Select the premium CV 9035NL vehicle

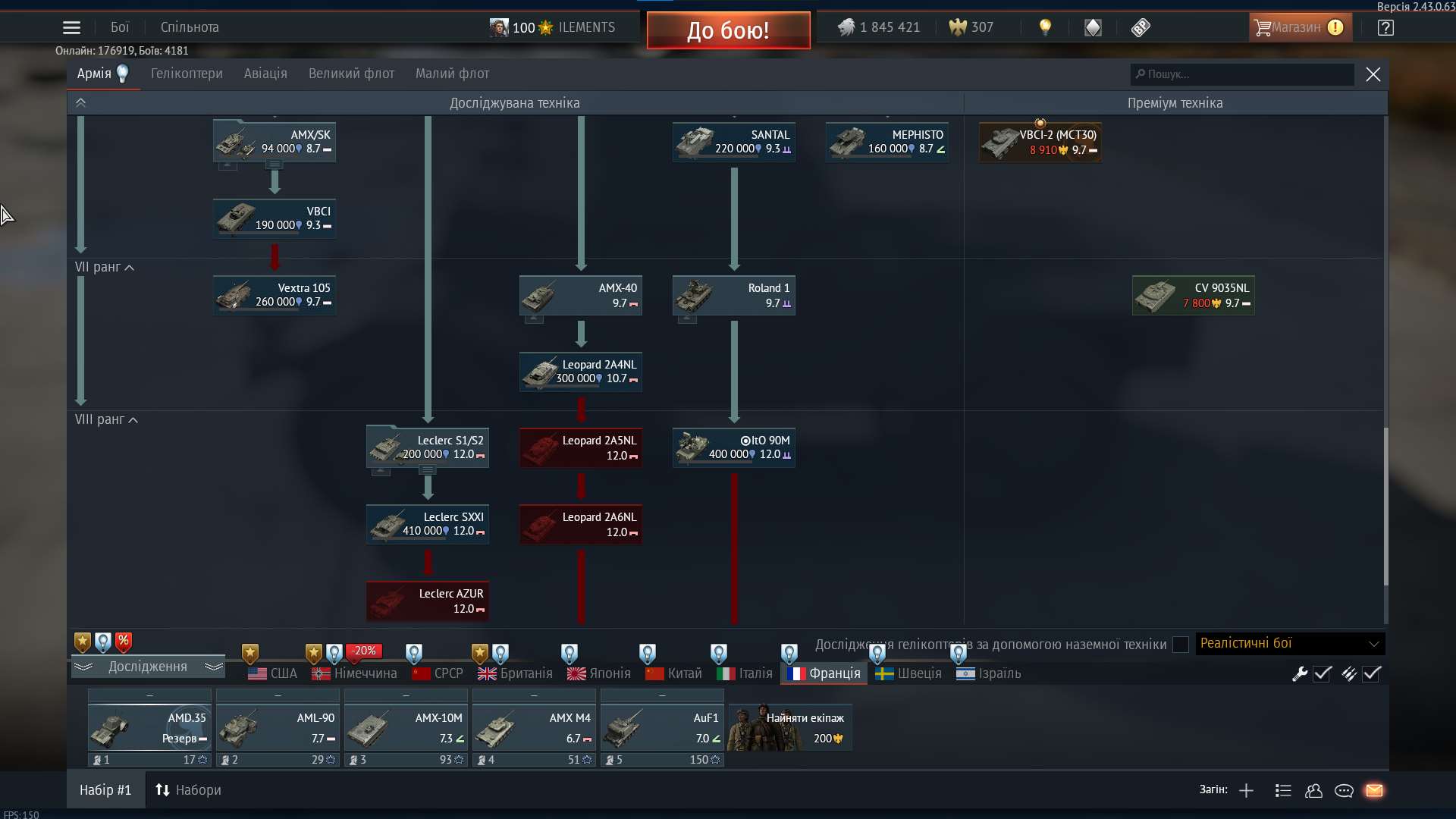[1194, 295]
